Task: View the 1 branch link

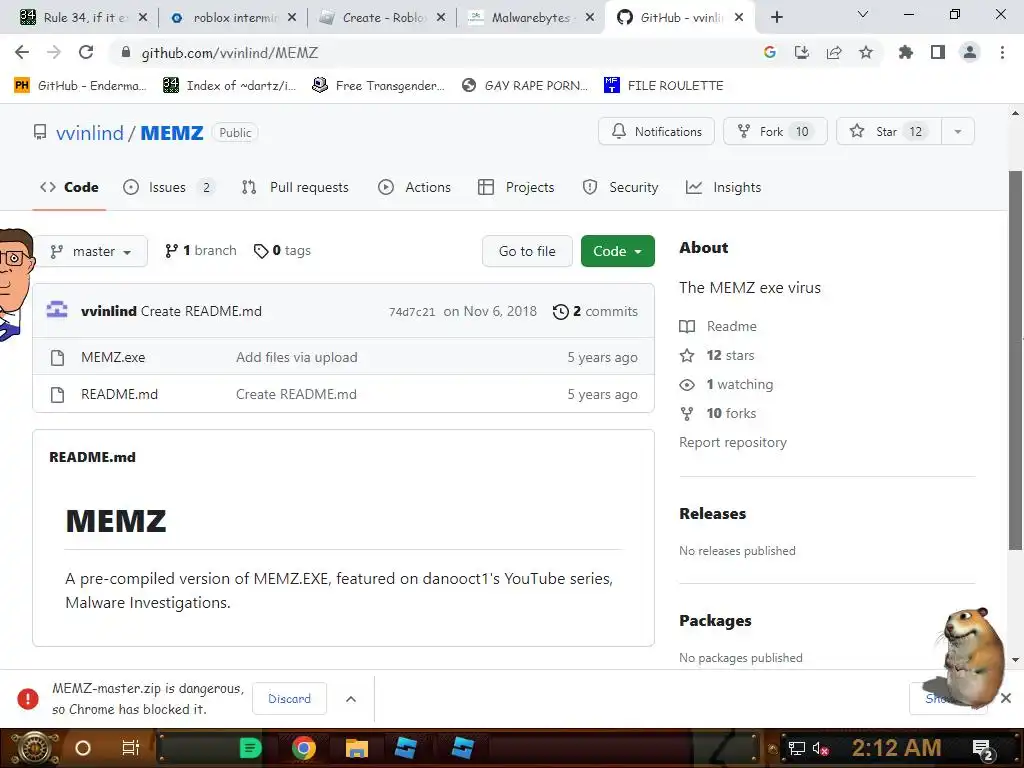Action: pyautogui.click(x=200, y=251)
